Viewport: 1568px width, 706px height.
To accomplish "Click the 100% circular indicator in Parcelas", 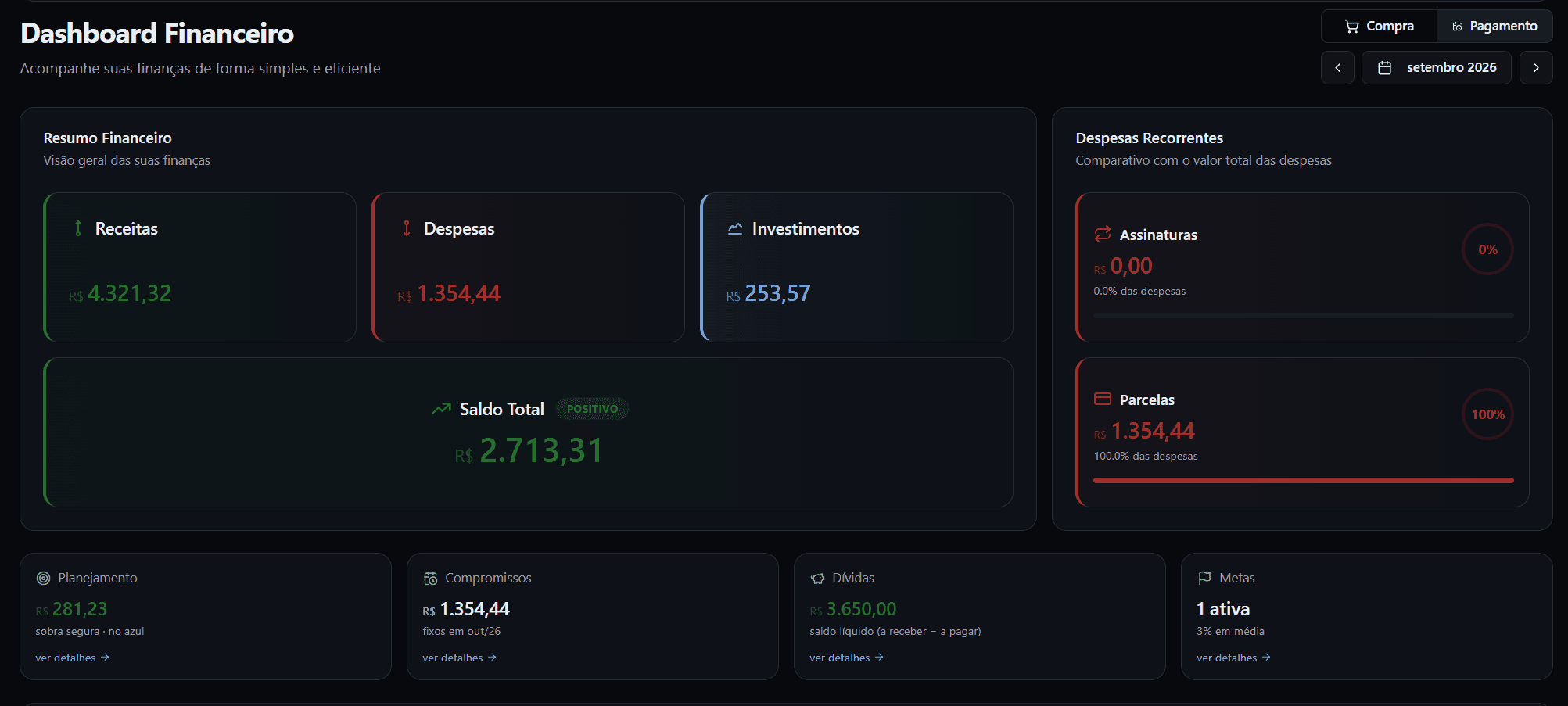I will point(1487,414).
